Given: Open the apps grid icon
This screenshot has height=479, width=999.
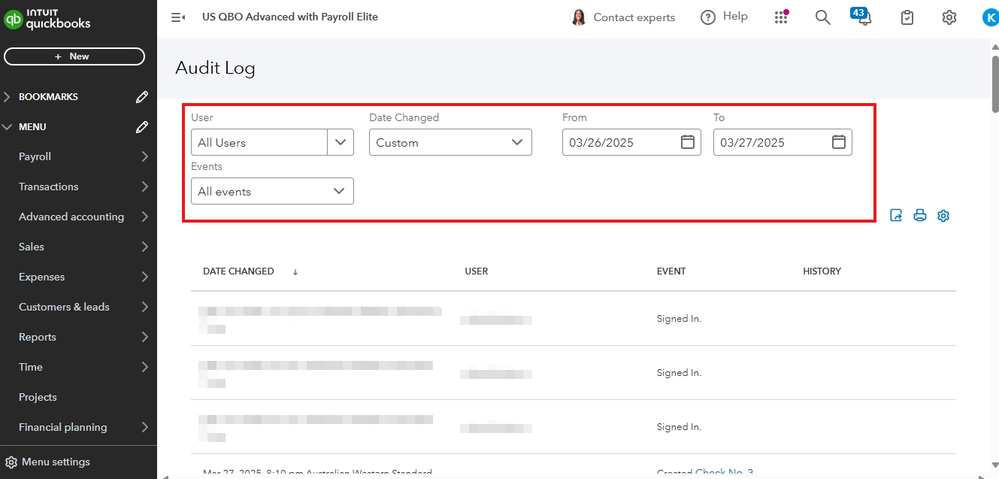Looking at the screenshot, I should 781,17.
